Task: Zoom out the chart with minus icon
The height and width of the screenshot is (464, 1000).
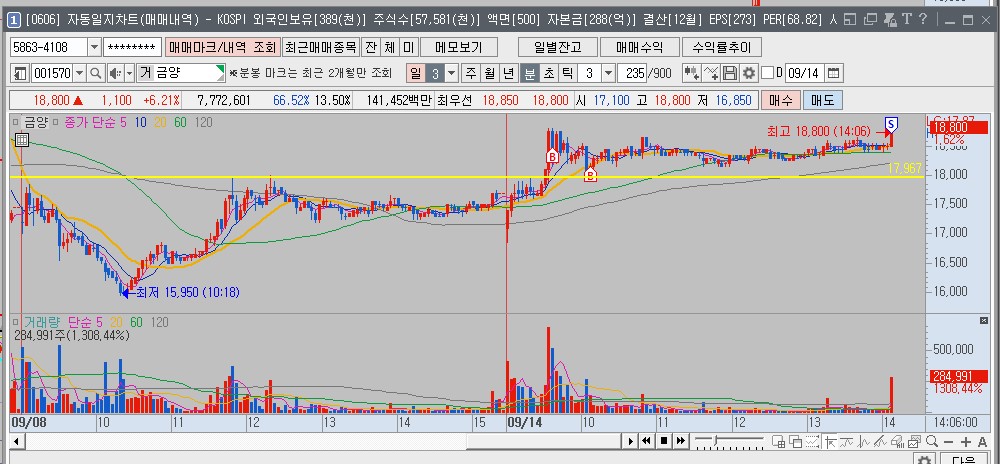Action: 949,441
